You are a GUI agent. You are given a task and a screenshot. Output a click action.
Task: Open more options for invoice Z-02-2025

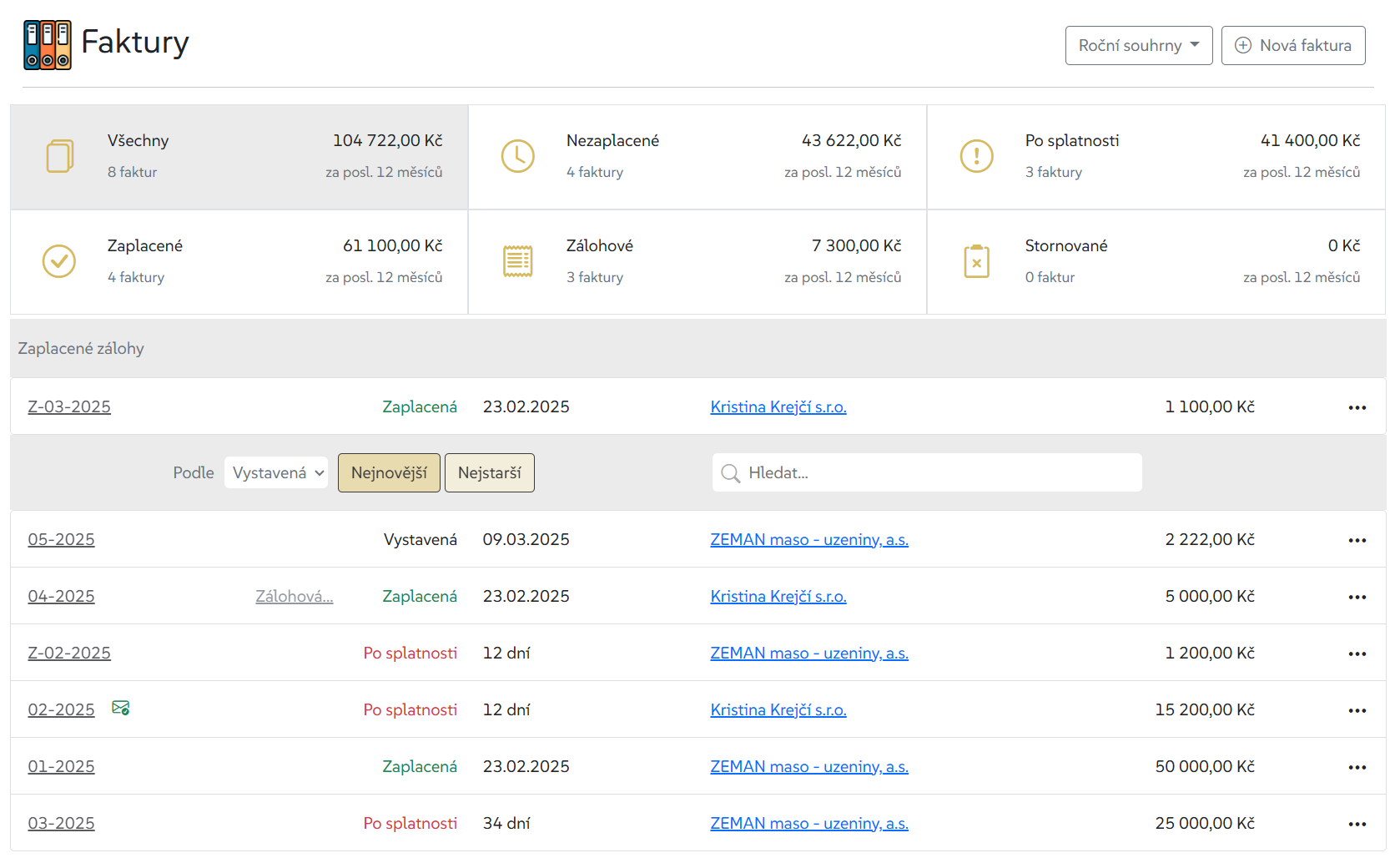click(x=1357, y=654)
